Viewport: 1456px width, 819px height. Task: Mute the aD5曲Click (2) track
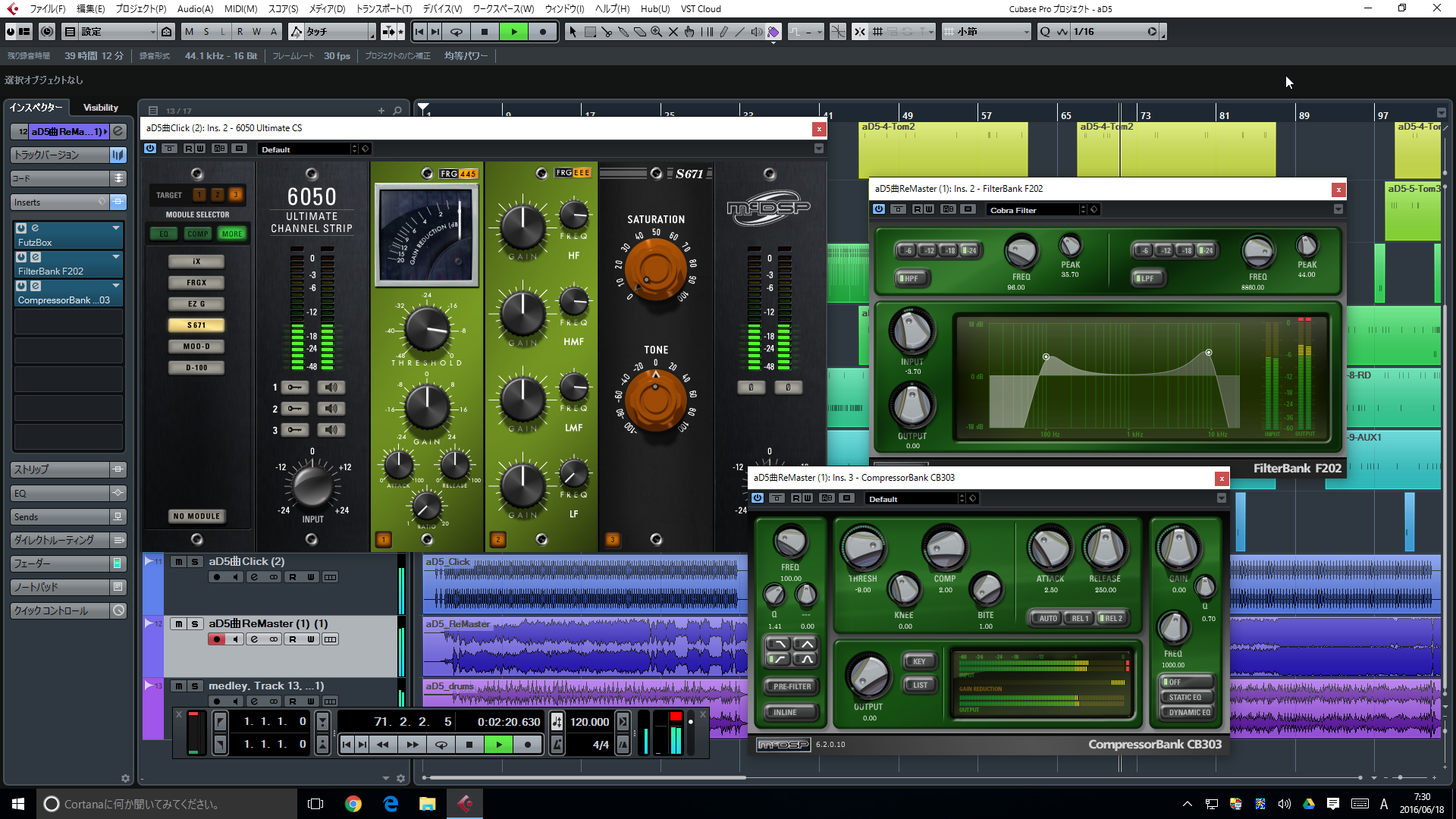point(178,562)
